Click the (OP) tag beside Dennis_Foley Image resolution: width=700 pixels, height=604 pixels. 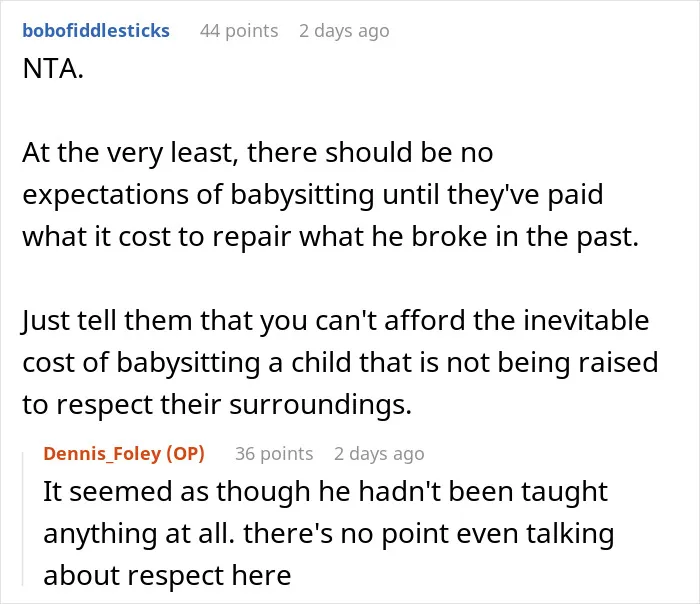coord(185,454)
